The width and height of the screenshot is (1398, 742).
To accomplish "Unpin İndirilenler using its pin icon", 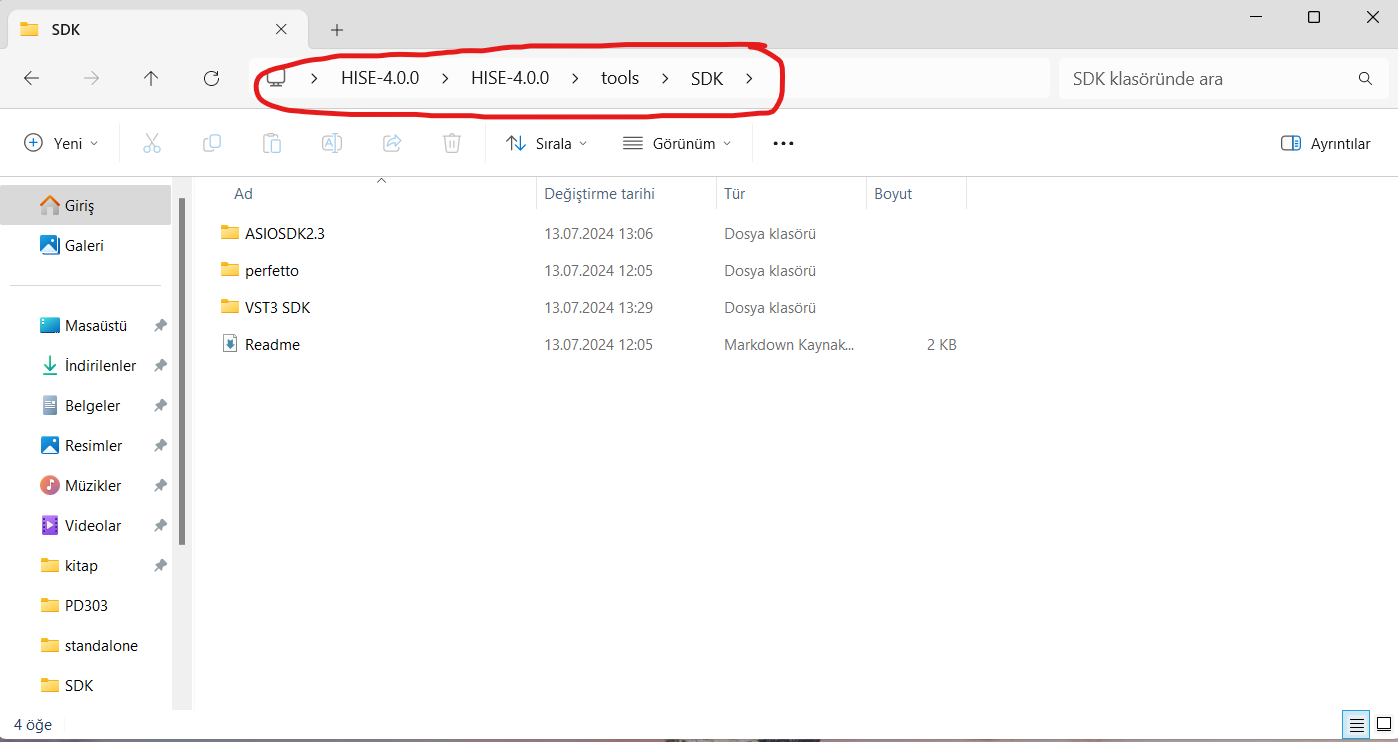I will coord(160,366).
